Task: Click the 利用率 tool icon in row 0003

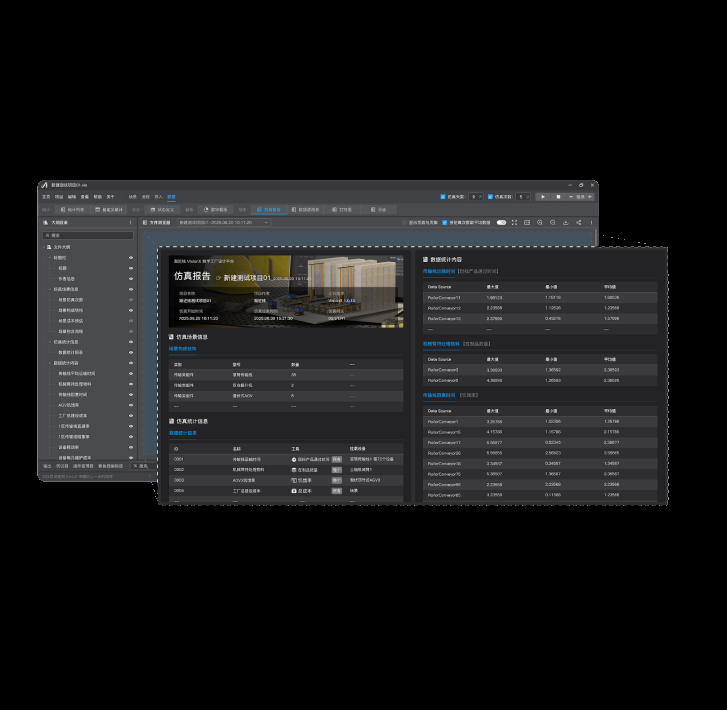Action: [x=293, y=480]
